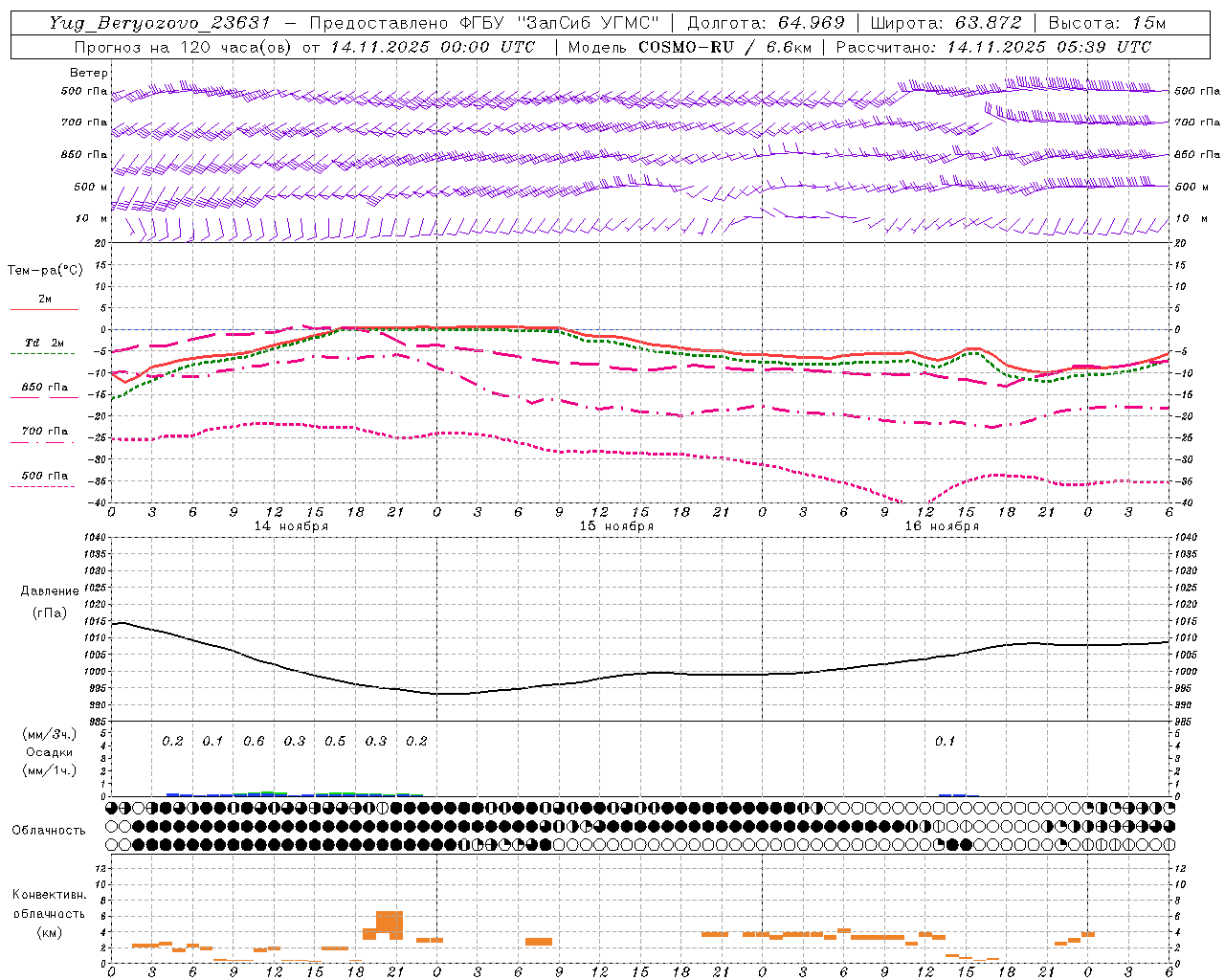Click the station title Yug_Beryozovo_23631
The height and width of the screenshot is (980, 1225).
click(160, 23)
